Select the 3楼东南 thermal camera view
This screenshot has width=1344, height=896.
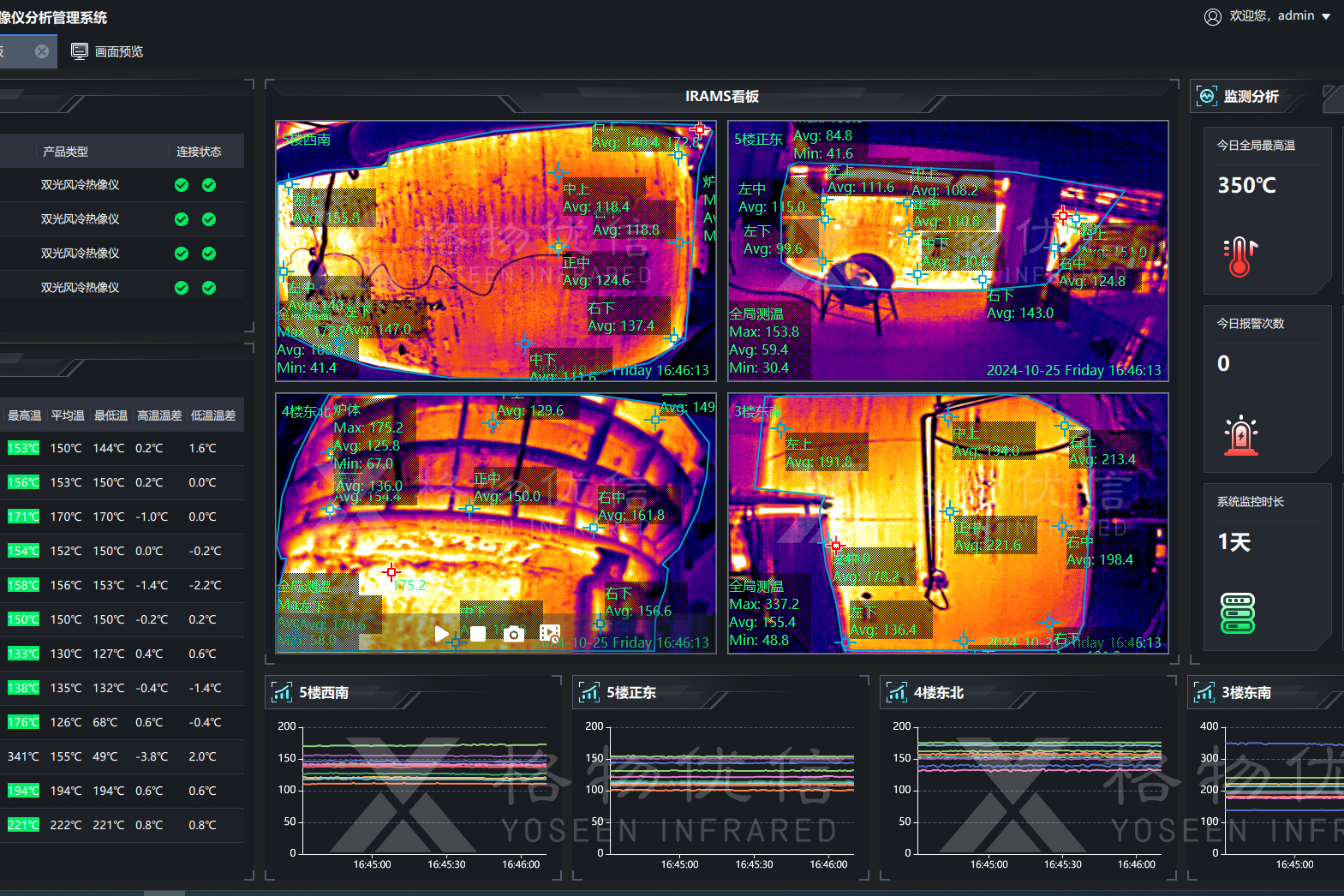[x=947, y=523]
